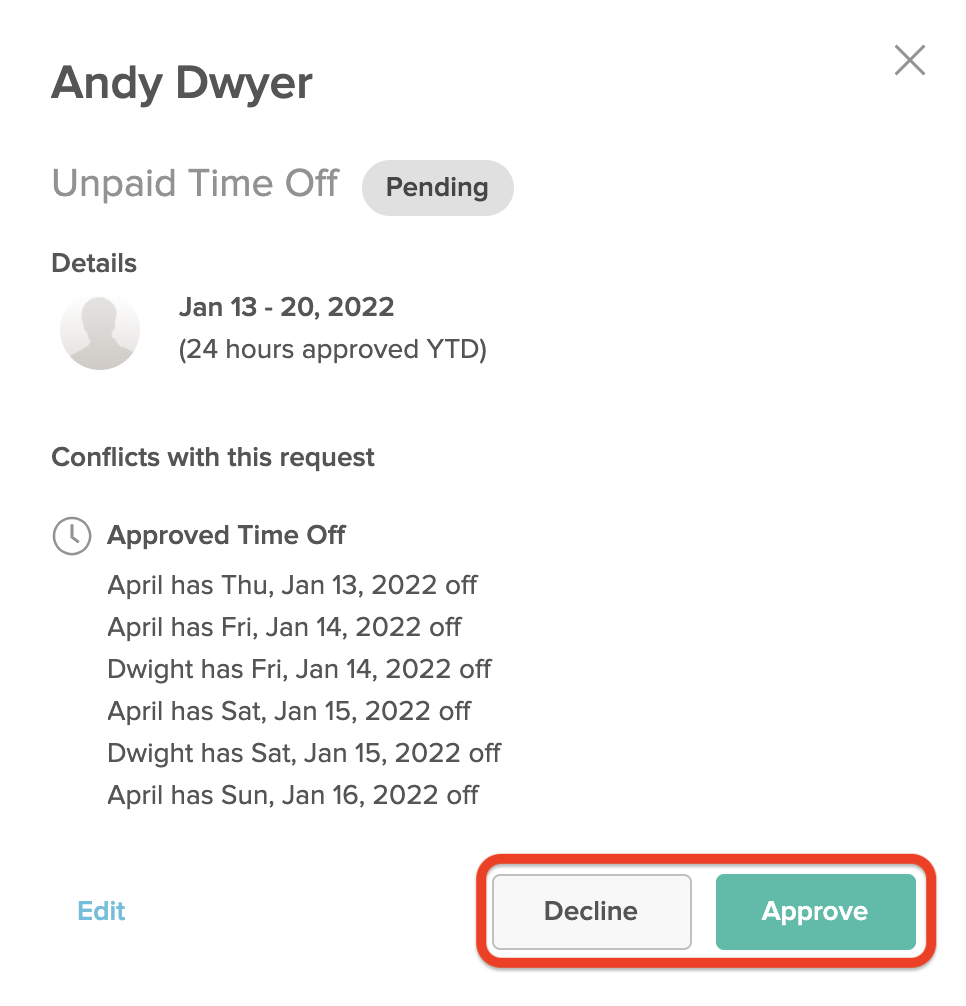
Task: Click the clock icon beside Approved Time Off
Action: [x=72, y=536]
